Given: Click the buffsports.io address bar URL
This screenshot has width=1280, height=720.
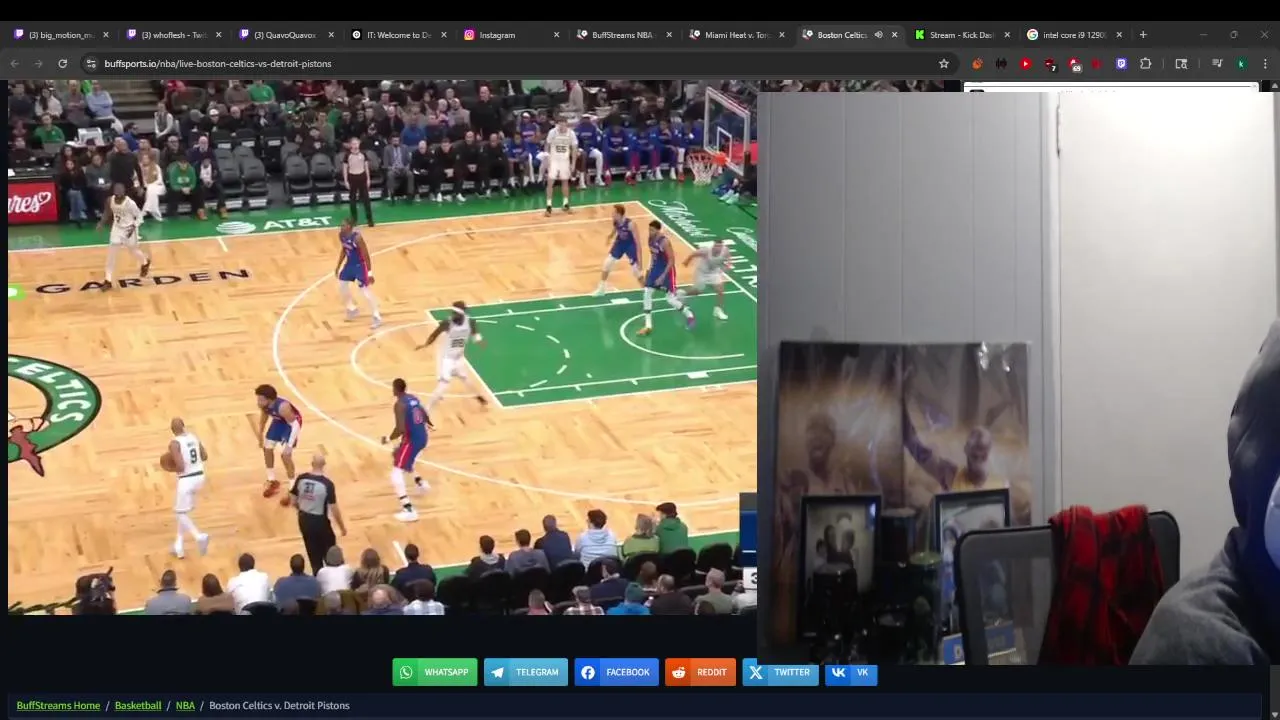Looking at the screenshot, I should [x=217, y=63].
